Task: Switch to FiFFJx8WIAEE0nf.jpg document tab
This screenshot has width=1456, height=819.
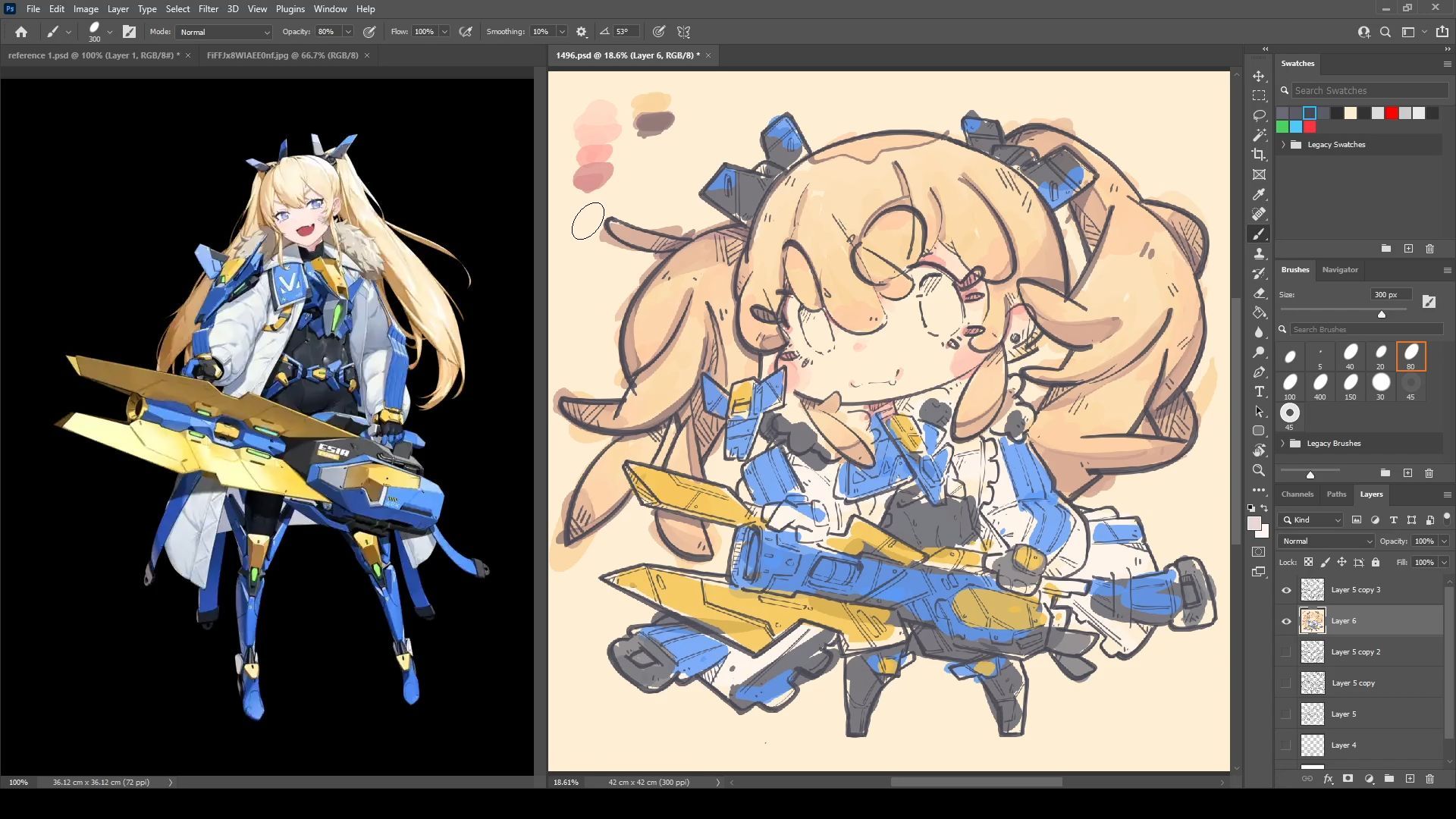Action: [x=282, y=55]
